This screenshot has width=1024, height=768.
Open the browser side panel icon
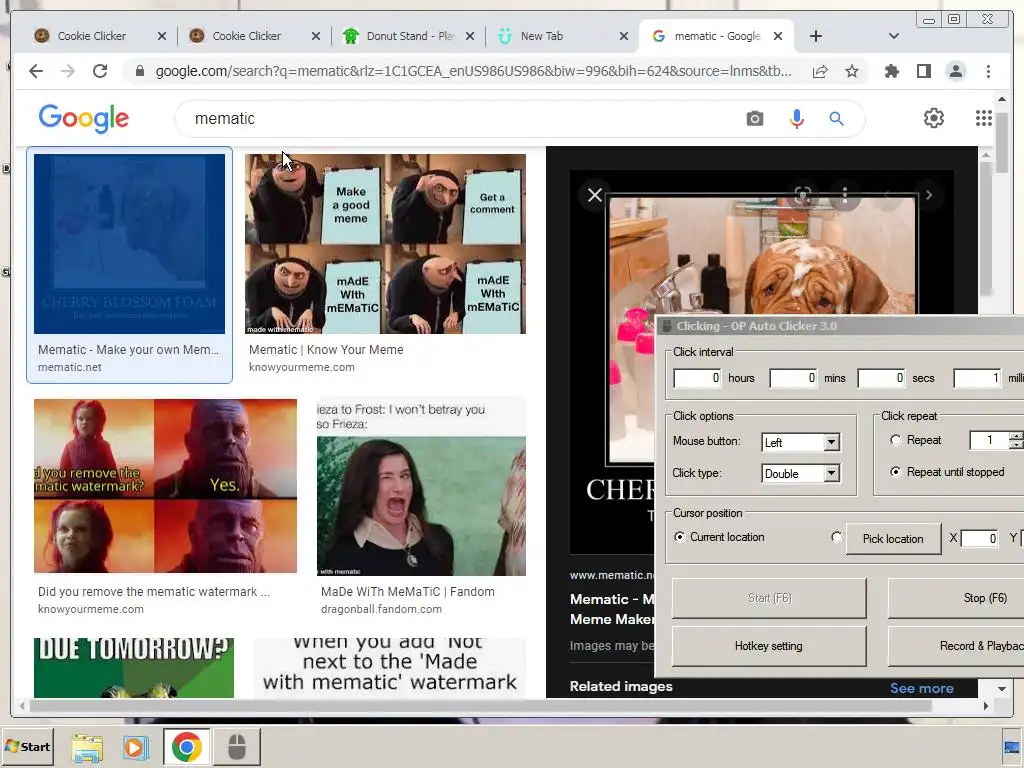click(923, 71)
